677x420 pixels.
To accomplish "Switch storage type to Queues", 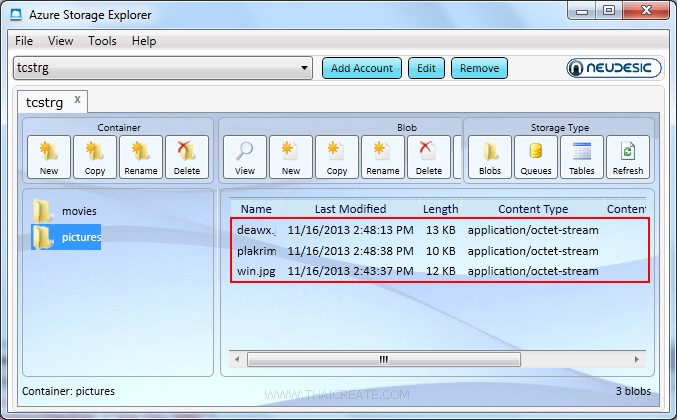I will coord(536,157).
